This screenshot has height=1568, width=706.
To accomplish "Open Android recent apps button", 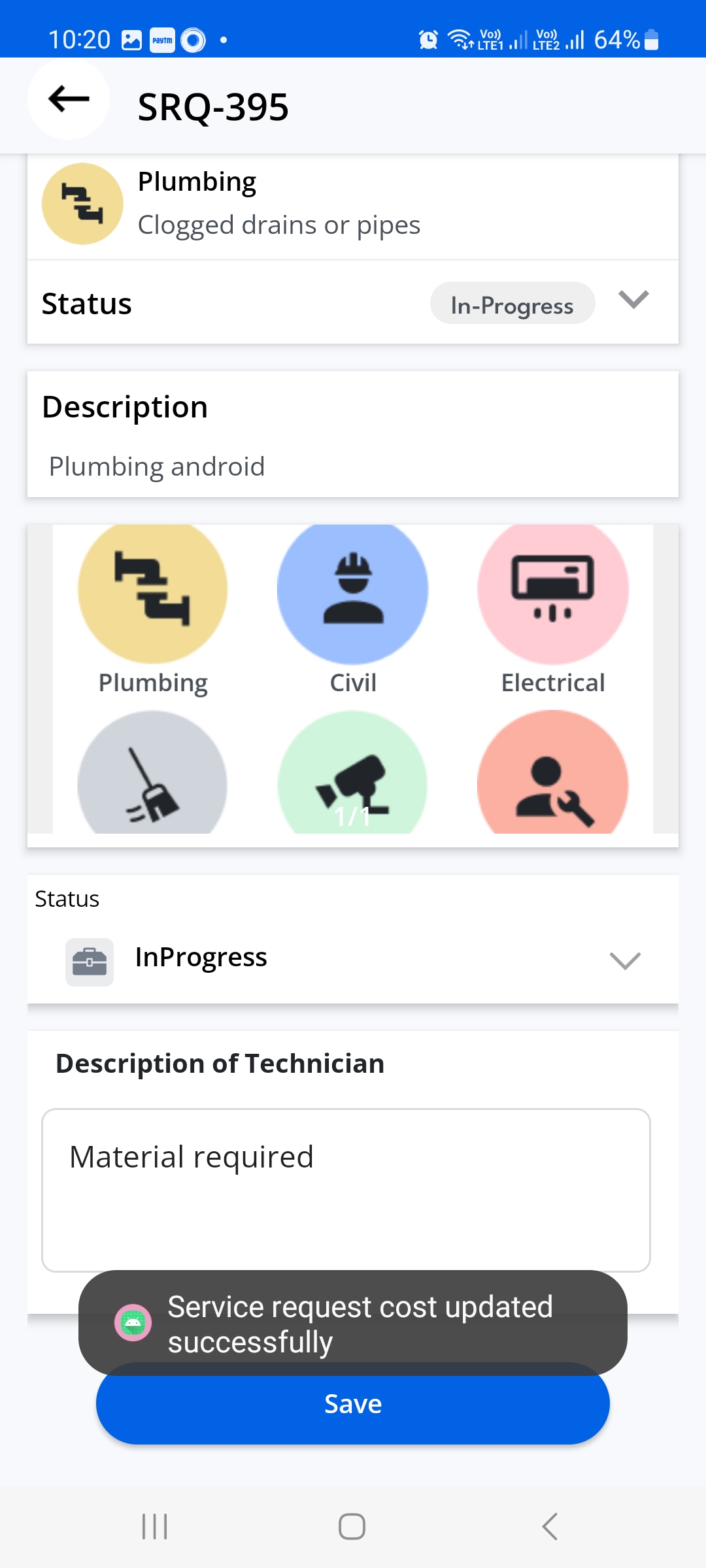I will 155,1527.
